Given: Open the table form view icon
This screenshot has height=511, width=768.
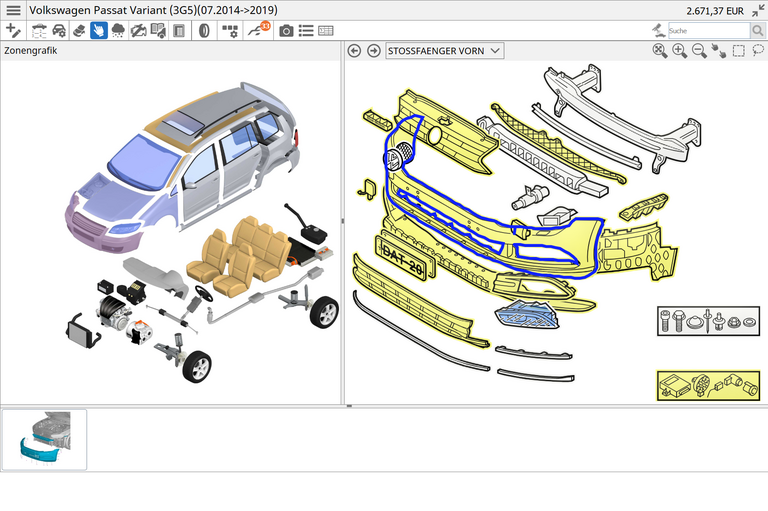Looking at the screenshot, I should click(326, 31).
